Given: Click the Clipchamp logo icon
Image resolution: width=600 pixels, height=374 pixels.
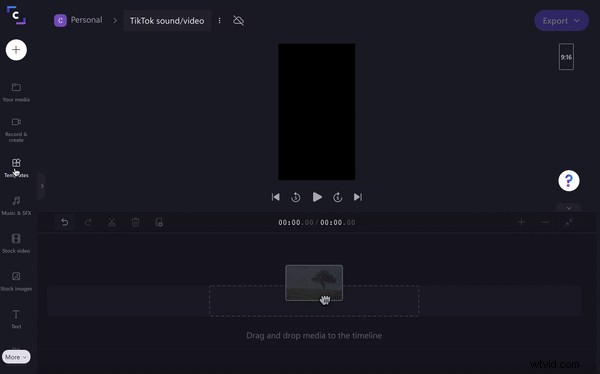Looking at the screenshot, I should (16, 15).
